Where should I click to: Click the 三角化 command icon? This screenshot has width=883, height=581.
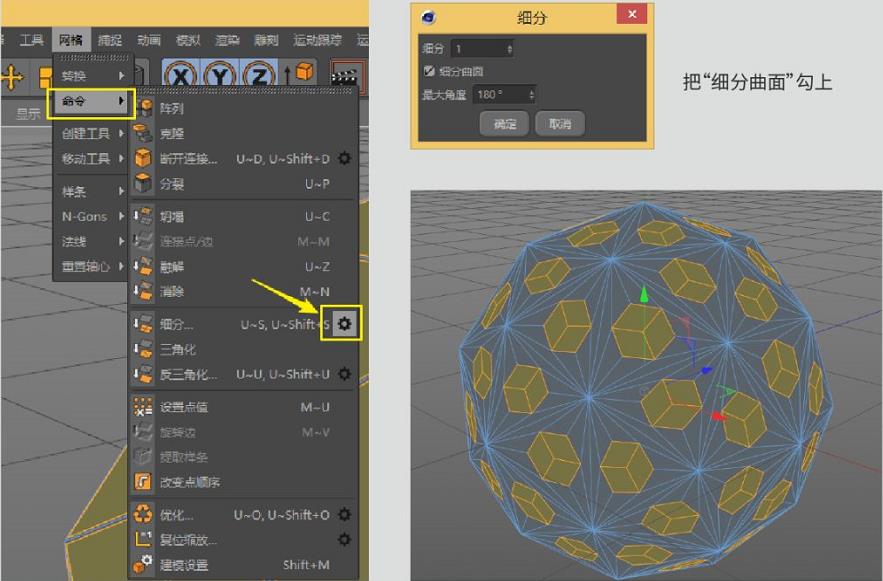(x=143, y=349)
